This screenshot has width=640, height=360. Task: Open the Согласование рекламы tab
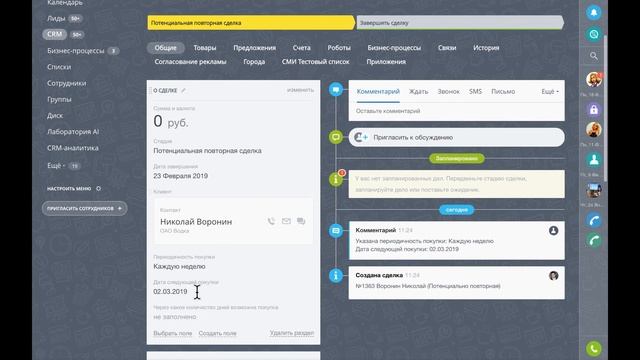coord(190,62)
